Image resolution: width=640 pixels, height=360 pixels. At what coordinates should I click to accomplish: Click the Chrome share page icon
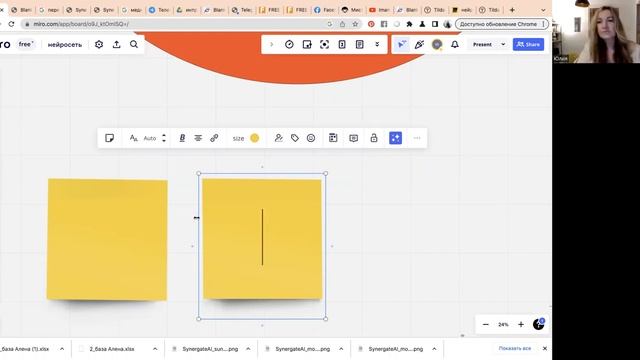[x=342, y=24]
